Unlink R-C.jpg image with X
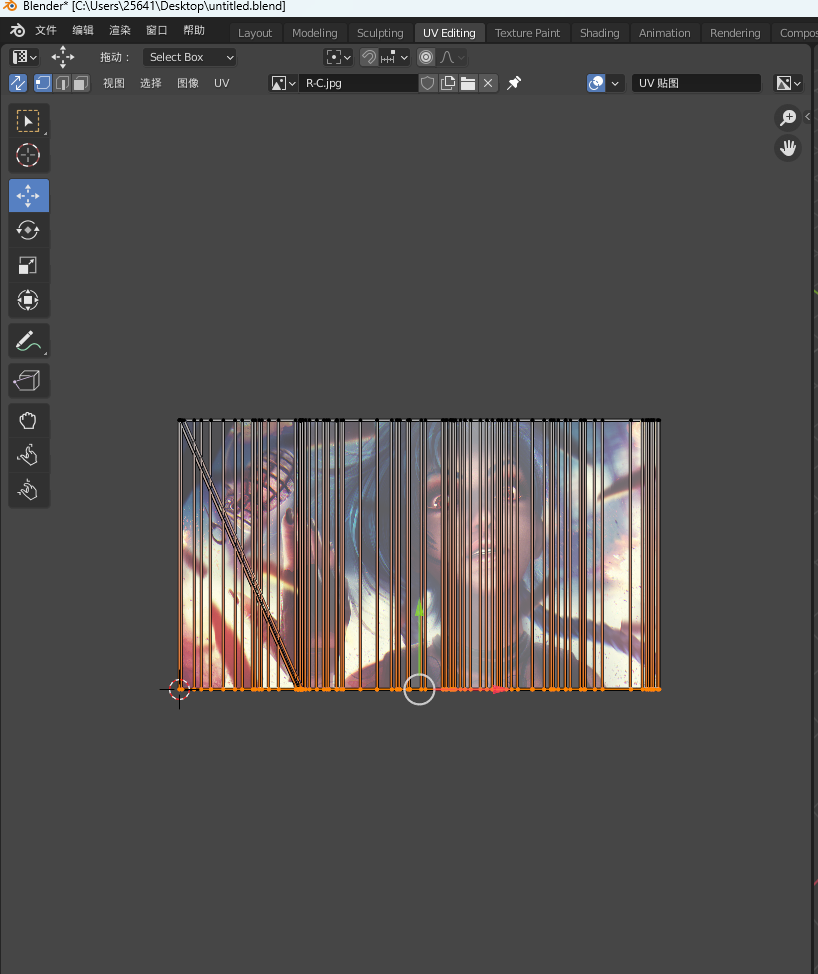 (488, 83)
